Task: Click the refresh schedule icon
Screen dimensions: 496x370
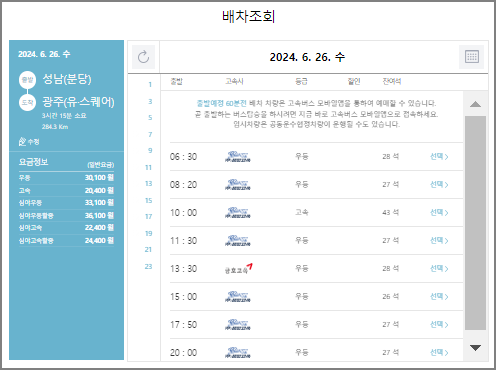Action: coord(143,57)
